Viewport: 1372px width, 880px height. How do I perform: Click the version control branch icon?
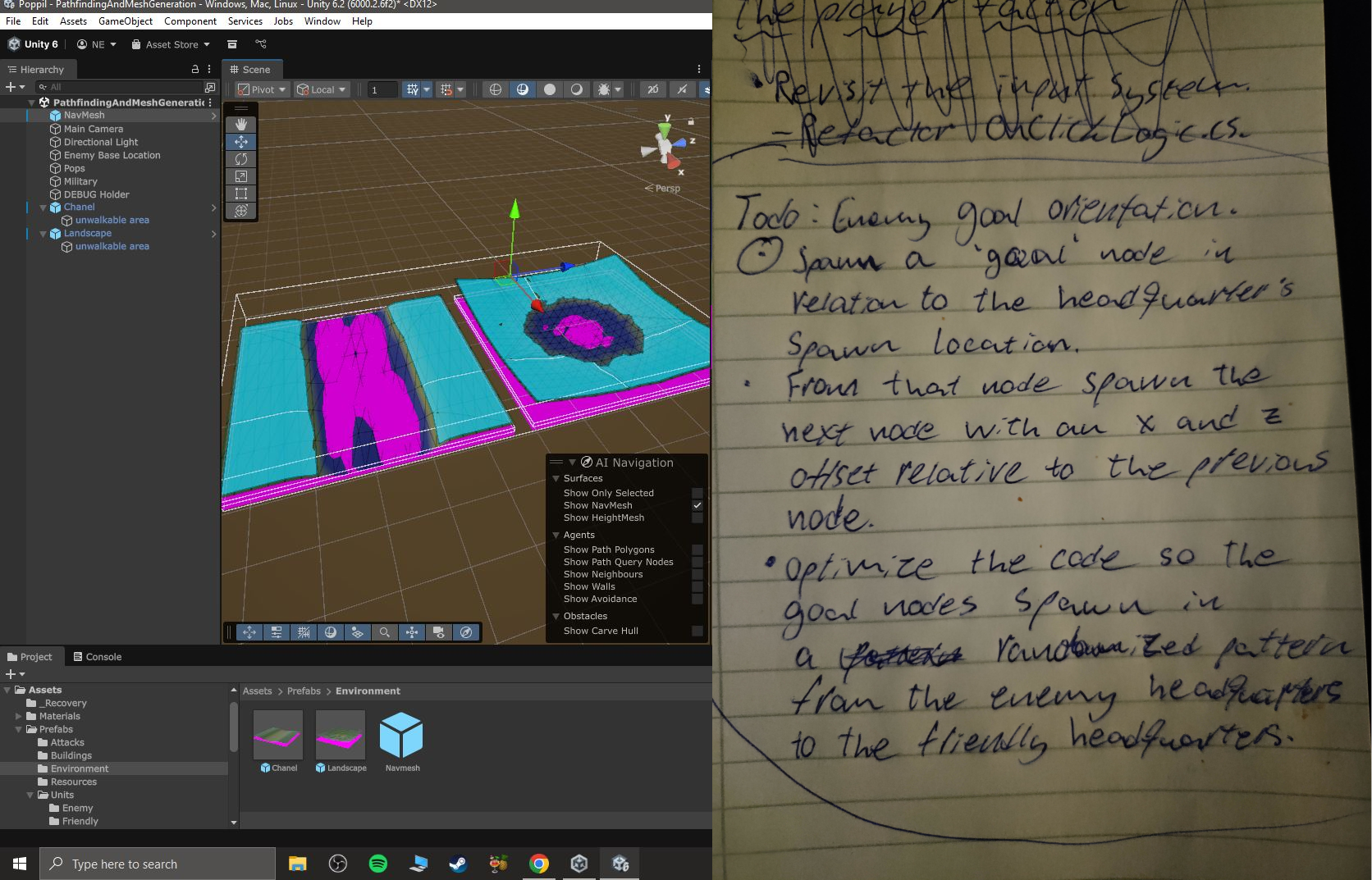[x=261, y=44]
